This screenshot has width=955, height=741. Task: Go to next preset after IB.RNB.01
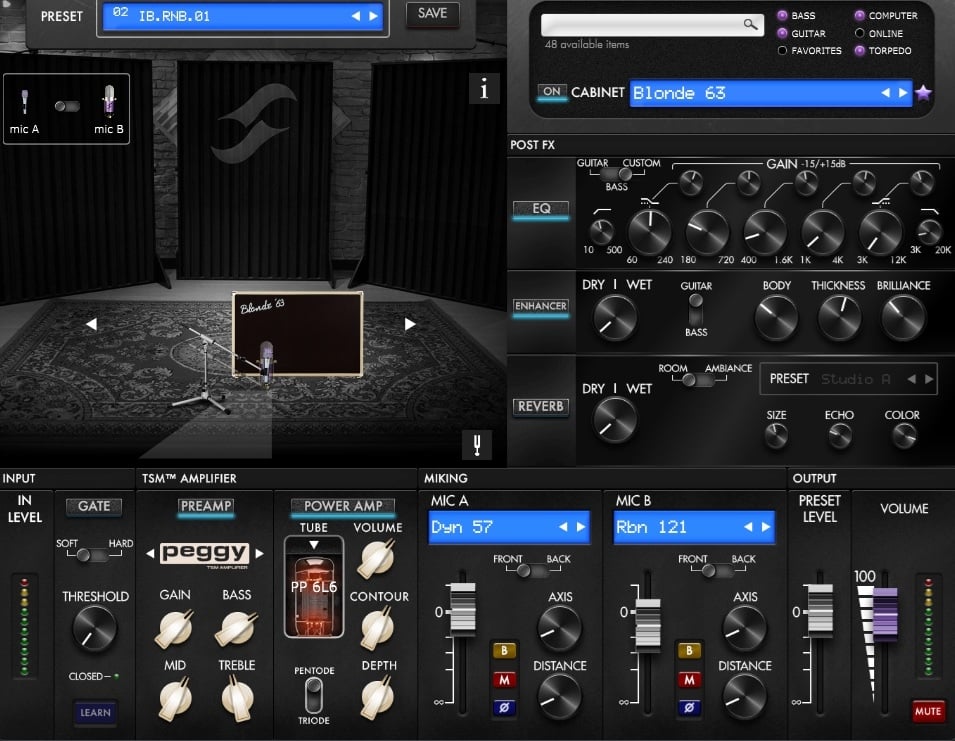click(x=373, y=16)
